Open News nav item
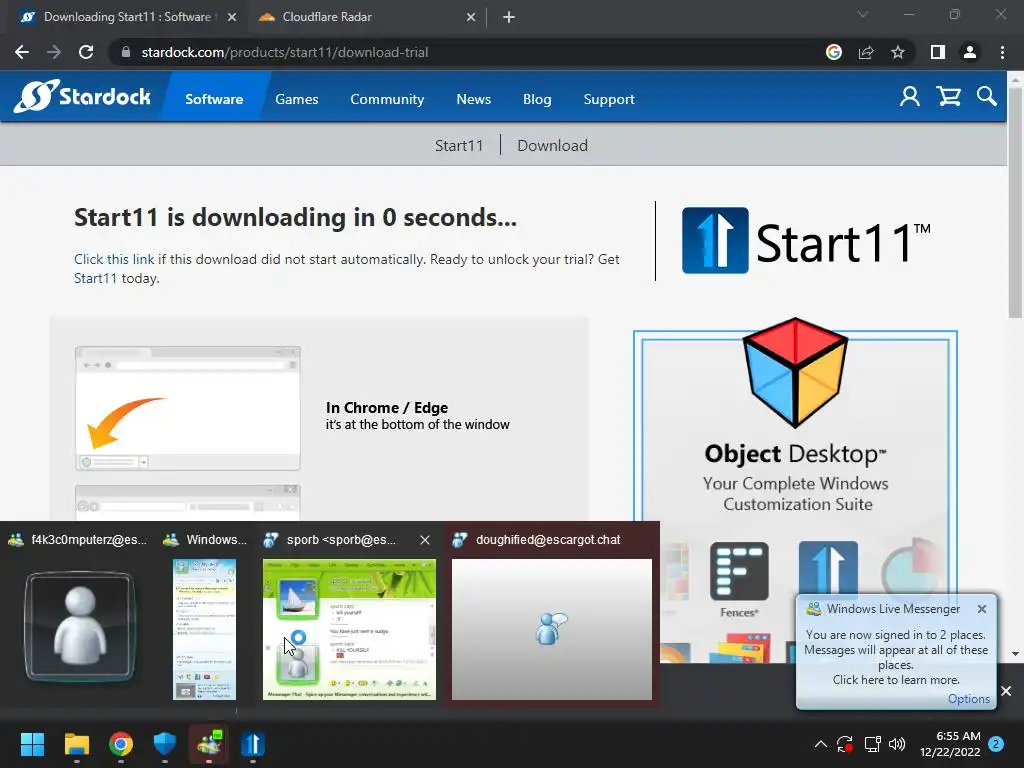The width and height of the screenshot is (1024, 768). tap(473, 99)
